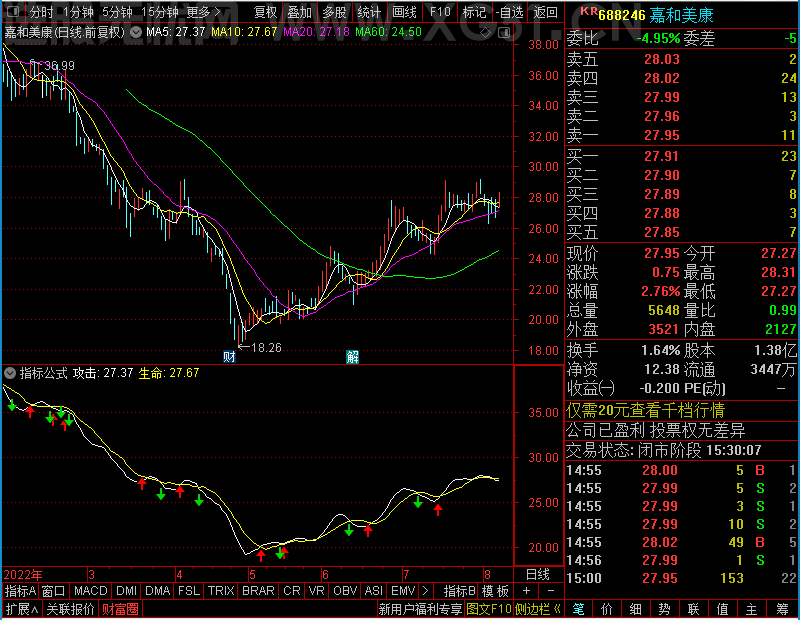Click the 仅需20元查看千档行情 promotion link

click(x=645, y=410)
